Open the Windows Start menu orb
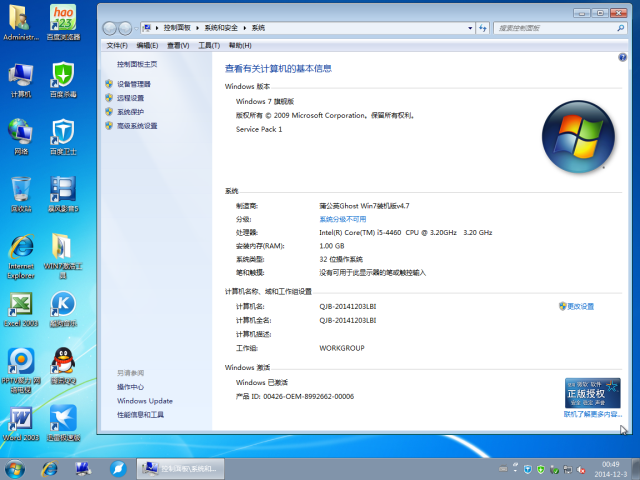 click(x=15, y=469)
